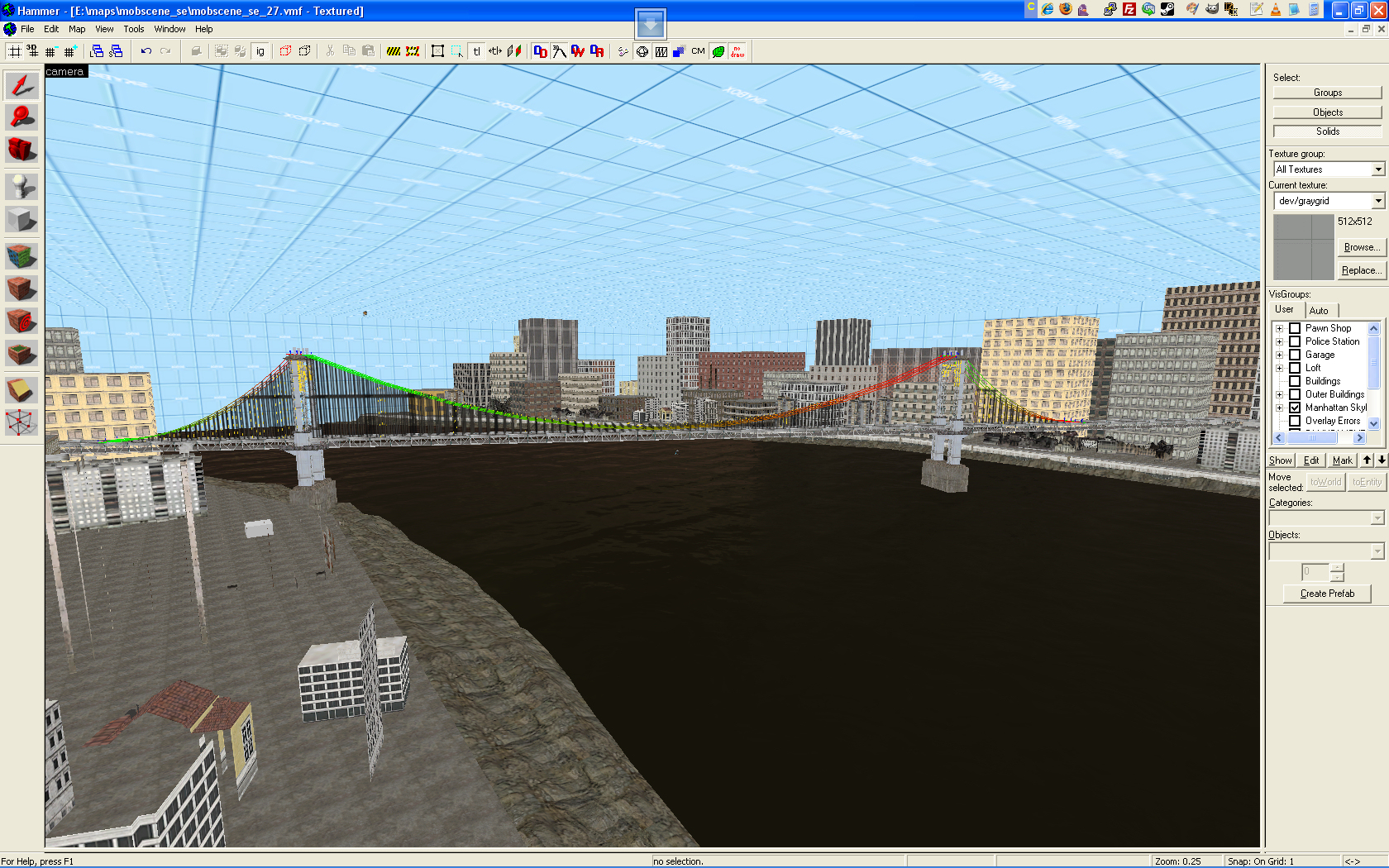Image resolution: width=1389 pixels, height=868 pixels.
Task: Check the Pawn Shop visgroup box
Action: click(1295, 328)
